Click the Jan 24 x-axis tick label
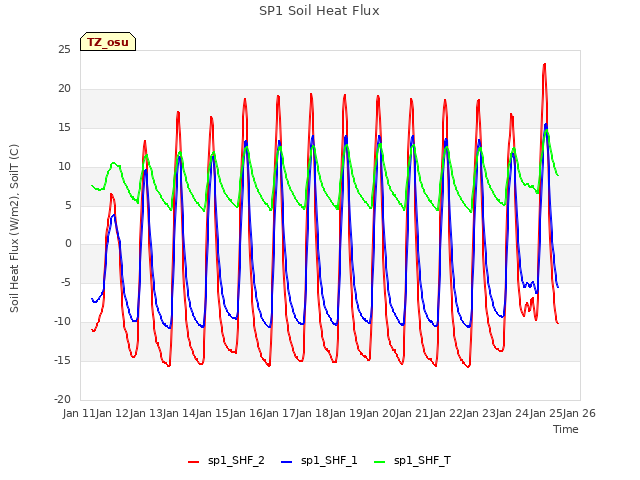 tap(512, 413)
